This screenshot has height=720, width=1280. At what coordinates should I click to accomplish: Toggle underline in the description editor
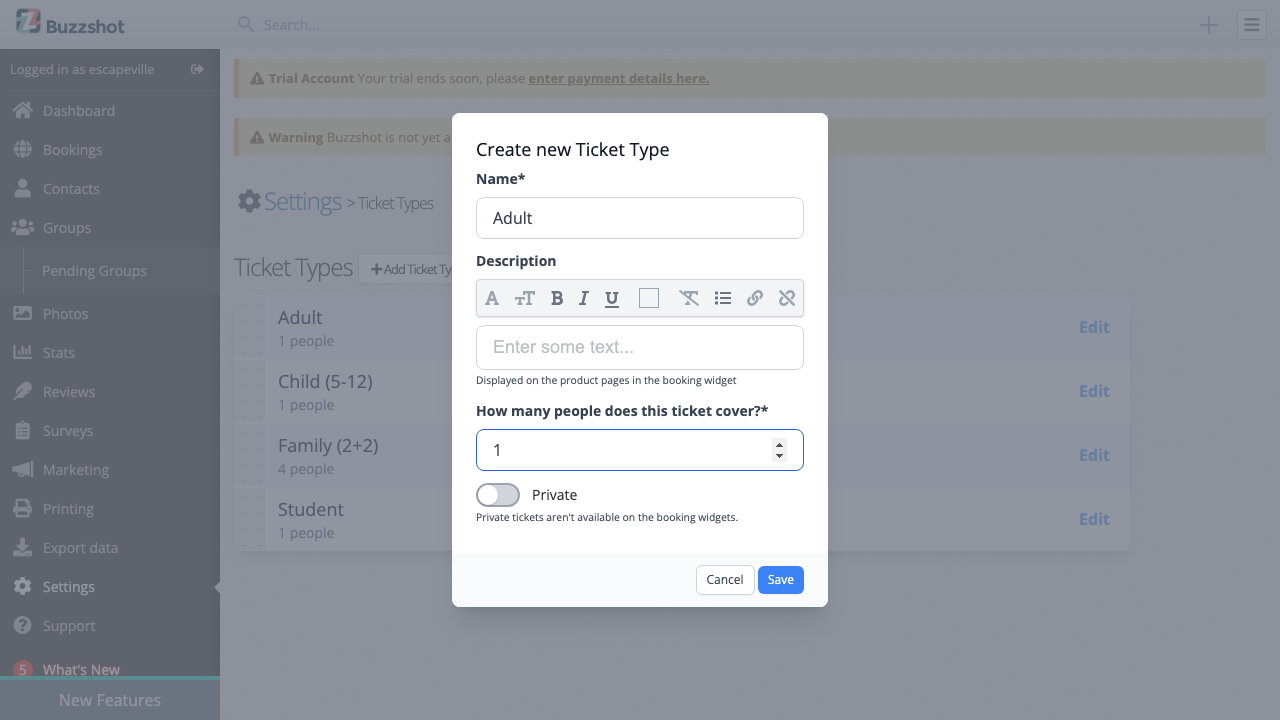coord(611,298)
